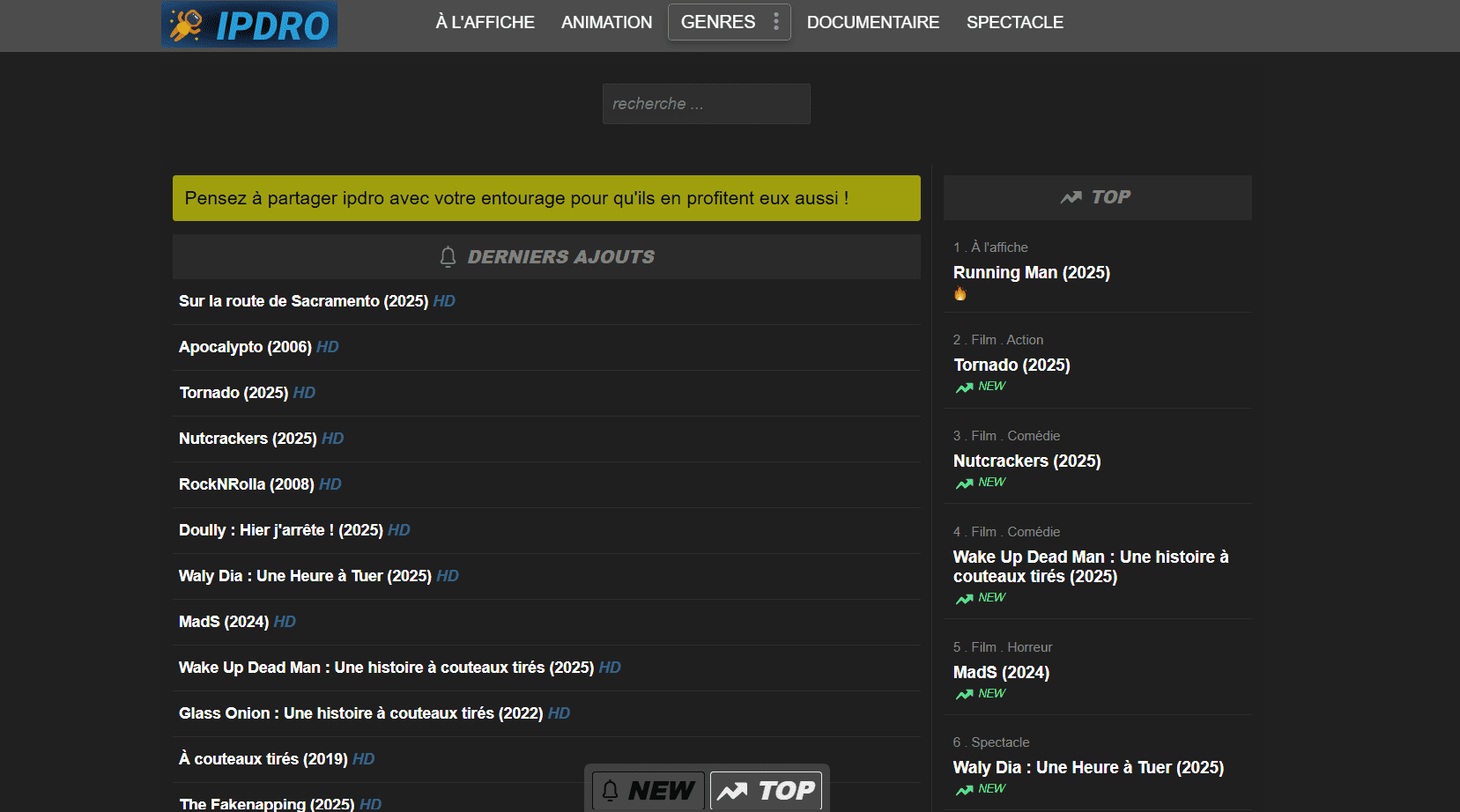Viewport: 1460px width, 812px height.
Task: Open Sur la route de Sacramento link
Action: coord(303,301)
